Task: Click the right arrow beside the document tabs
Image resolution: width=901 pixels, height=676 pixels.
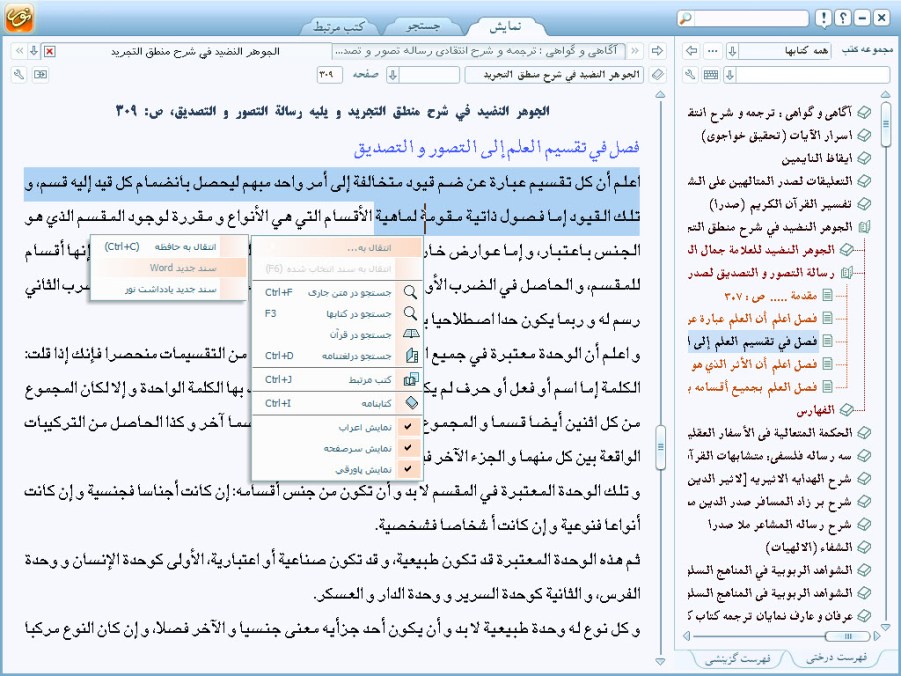Action: click(657, 51)
